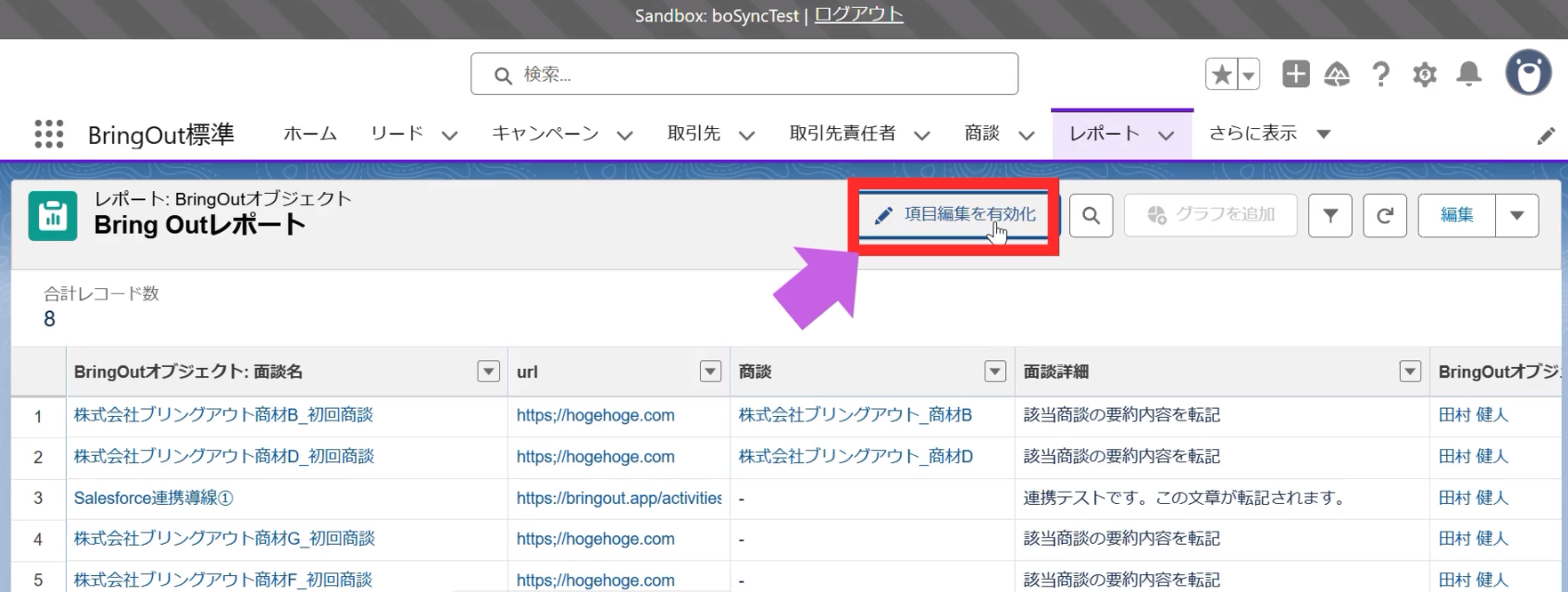
Task: Open the 取引先責任者 tab
Action: [x=842, y=133]
